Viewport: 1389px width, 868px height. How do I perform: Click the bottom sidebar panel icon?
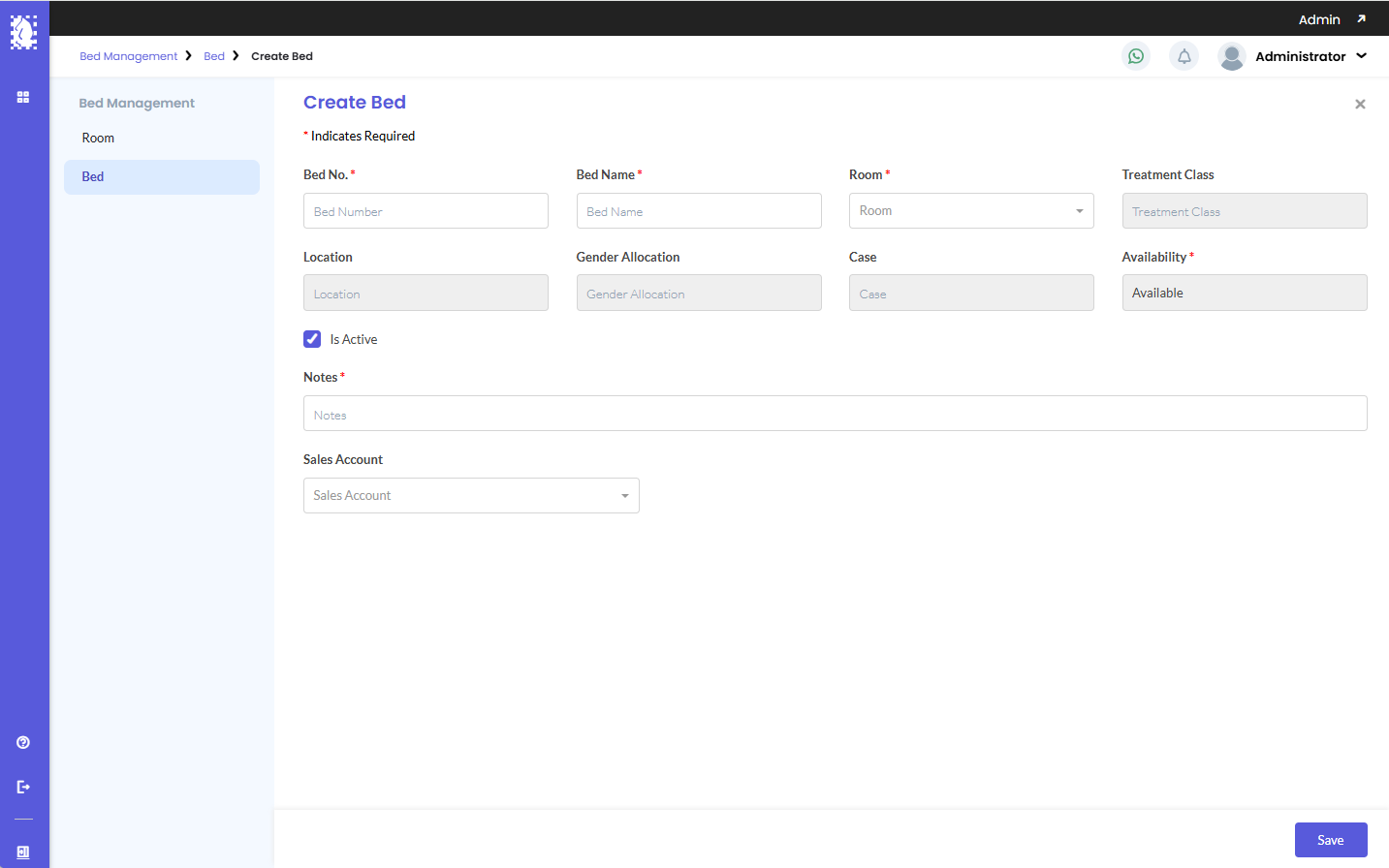tap(23, 852)
